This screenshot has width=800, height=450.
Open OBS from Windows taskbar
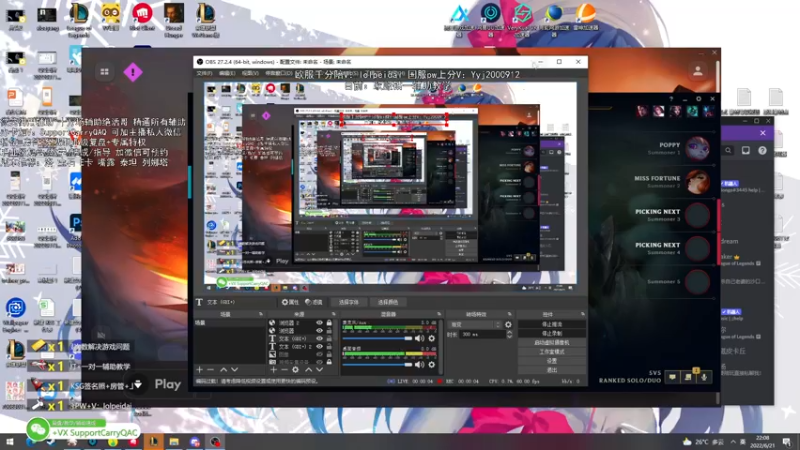tap(215, 442)
